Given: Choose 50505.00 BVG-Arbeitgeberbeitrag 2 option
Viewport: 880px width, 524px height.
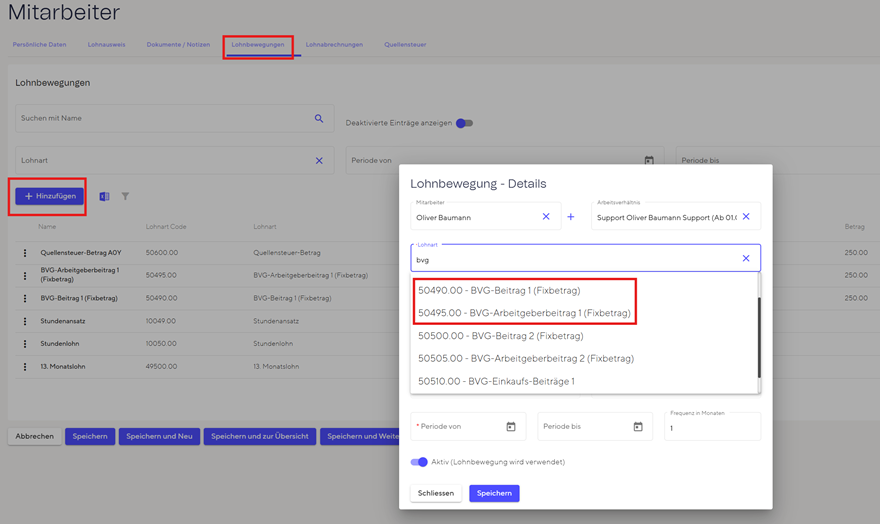Looking at the screenshot, I should pyautogui.click(x=525, y=358).
